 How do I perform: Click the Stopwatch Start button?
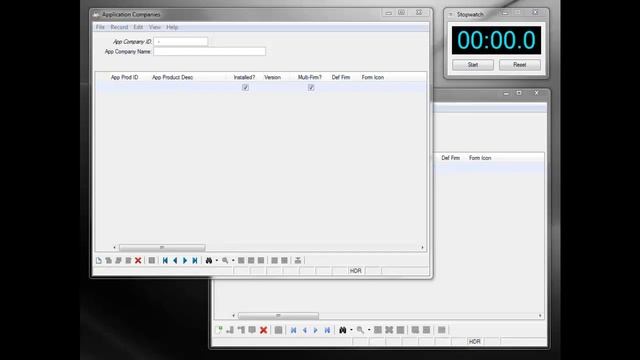coord(473,65)
